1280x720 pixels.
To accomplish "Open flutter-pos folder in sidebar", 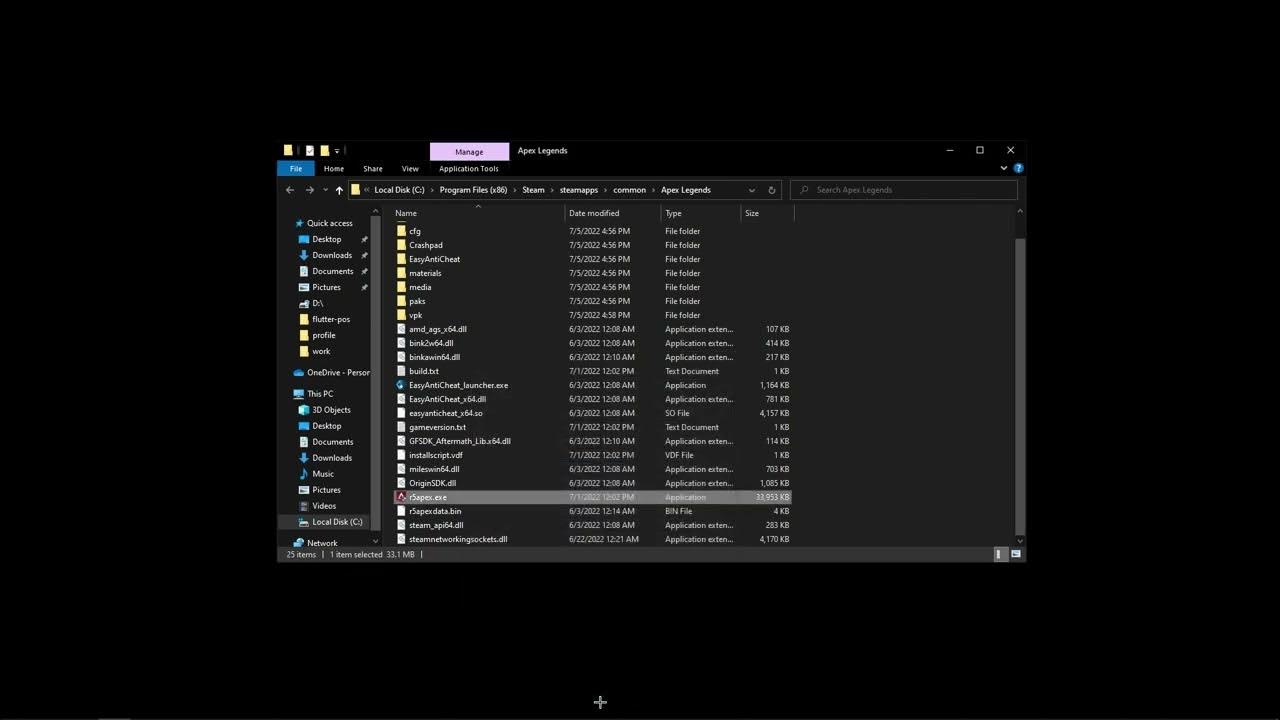I will 331,319.
